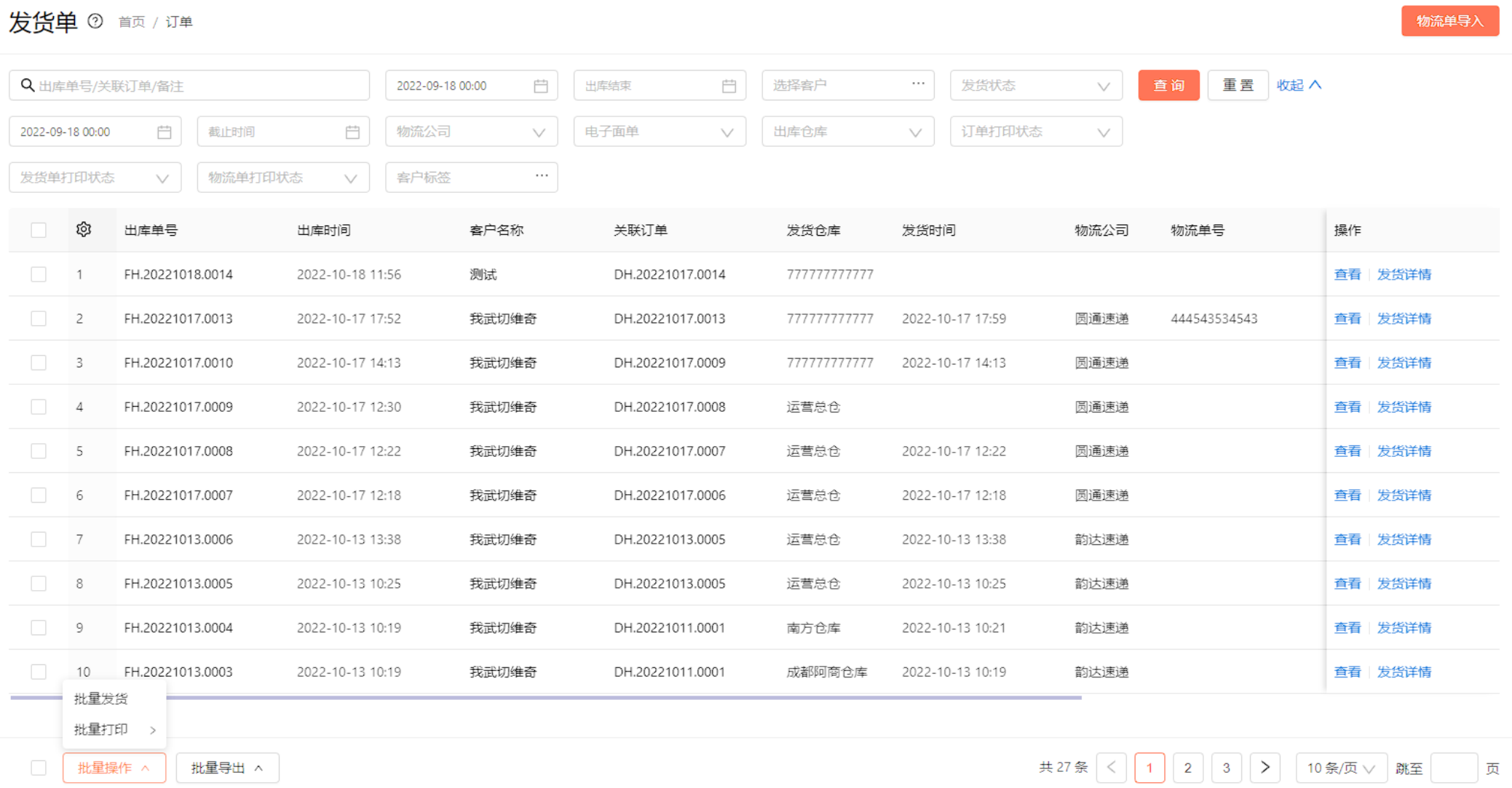Click the help question mark icon beside 发货单
This screenshot has width=1512, height=788.
click(x=95, y=21)
